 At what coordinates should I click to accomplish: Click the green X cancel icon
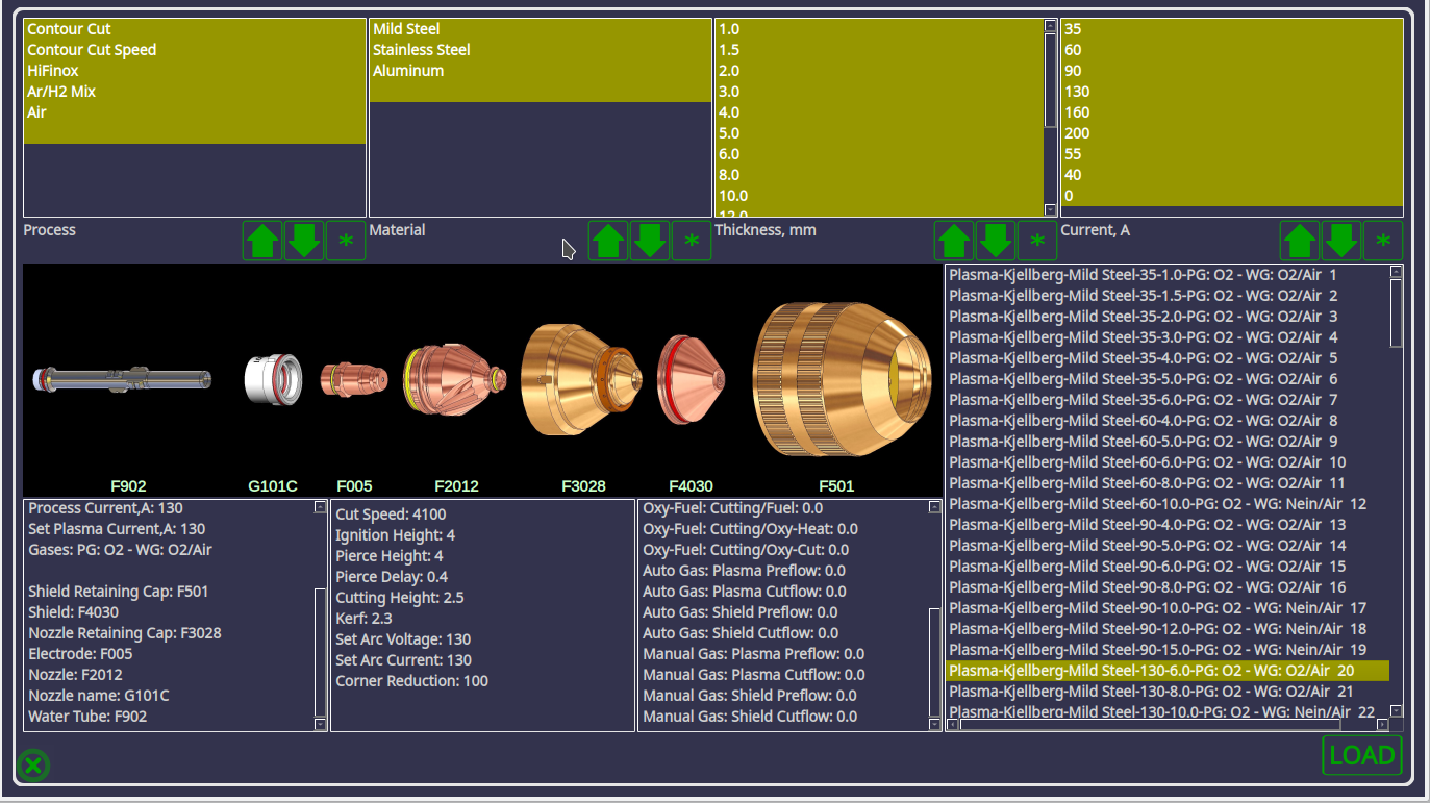pos(33,766)
